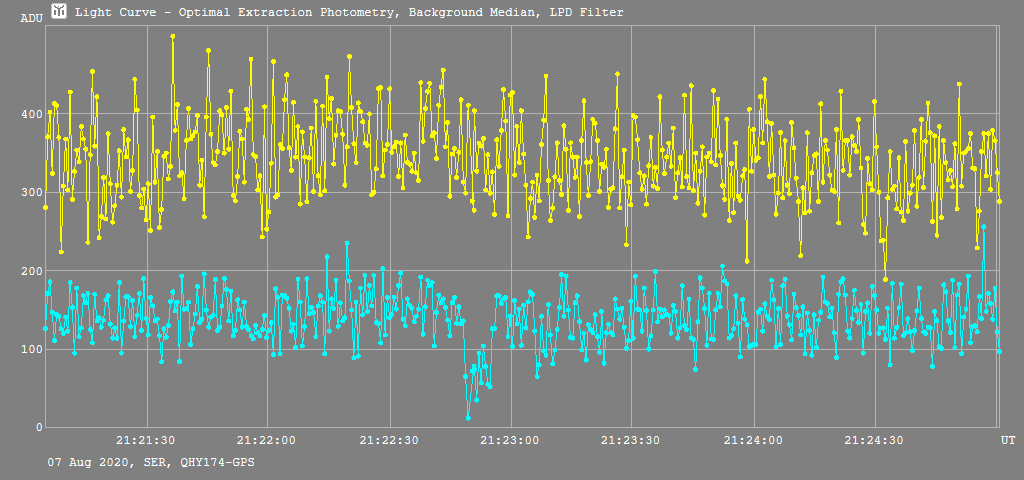Select the 100 value on the ADU axis
This screenshot has height=480, width=1024.
(31, 349)
